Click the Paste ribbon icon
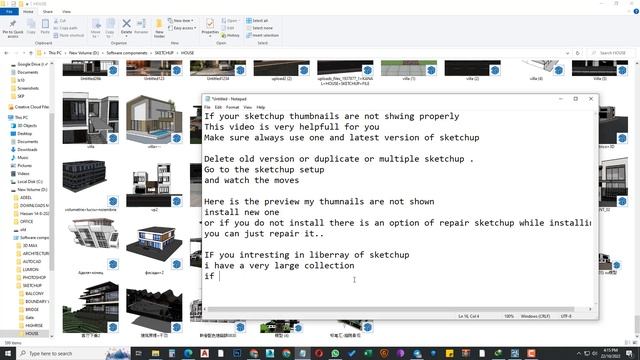The width and height of the screenshot is (640, 360). 45,27
